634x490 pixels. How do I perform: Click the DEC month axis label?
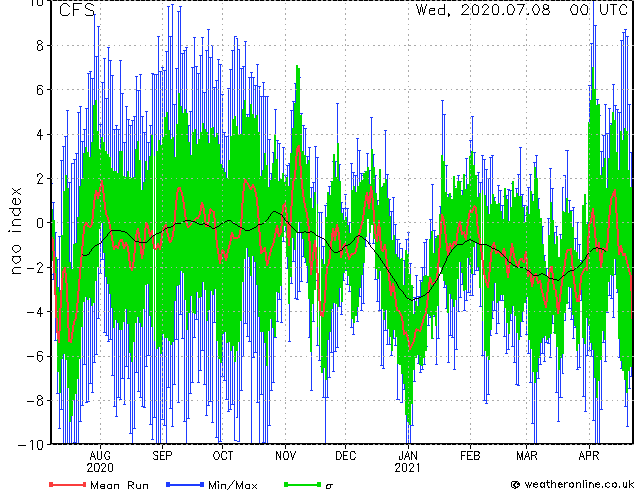(346, 456)
